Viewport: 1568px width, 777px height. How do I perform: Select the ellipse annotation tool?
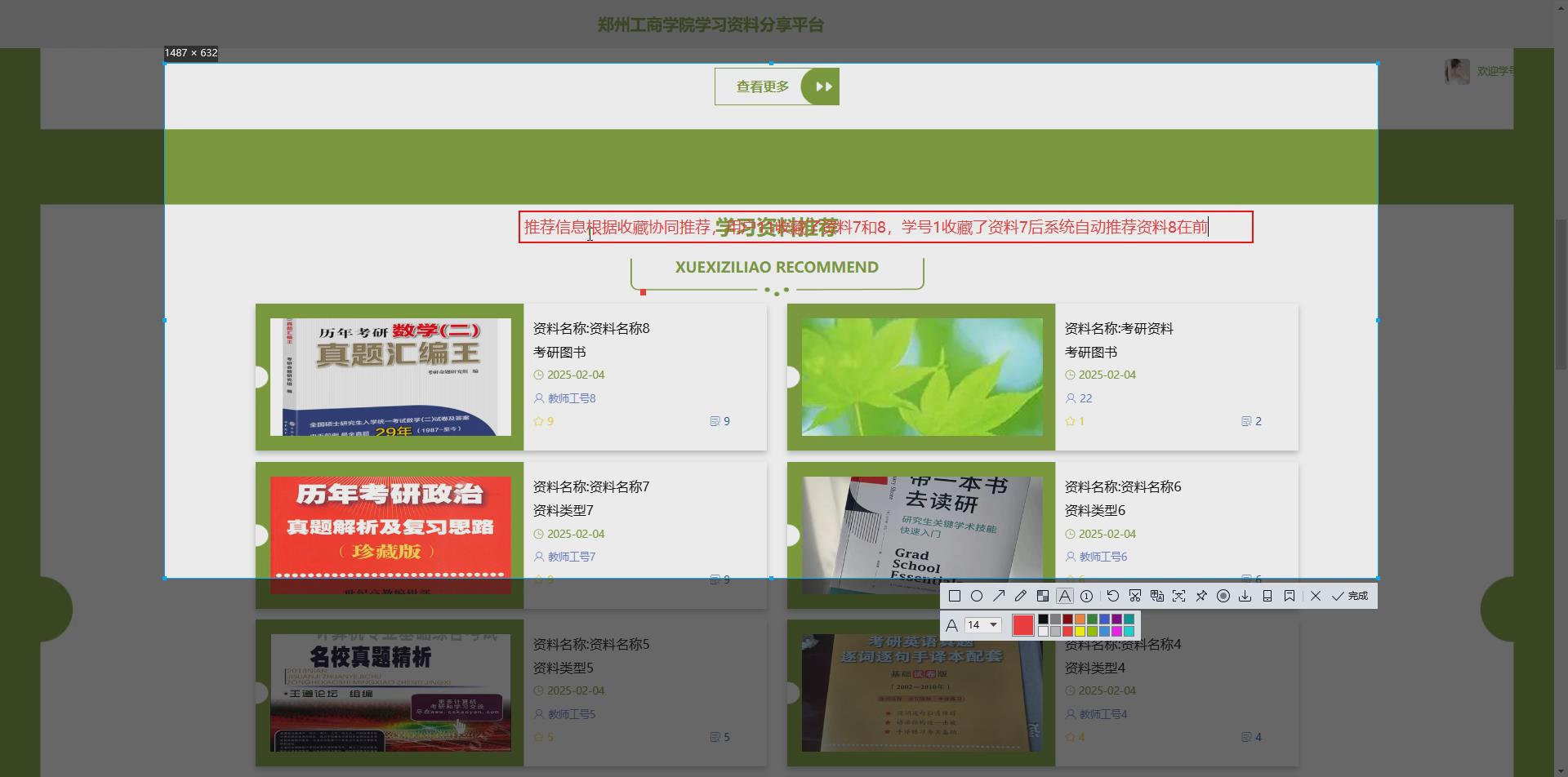[x=977, y=596]
